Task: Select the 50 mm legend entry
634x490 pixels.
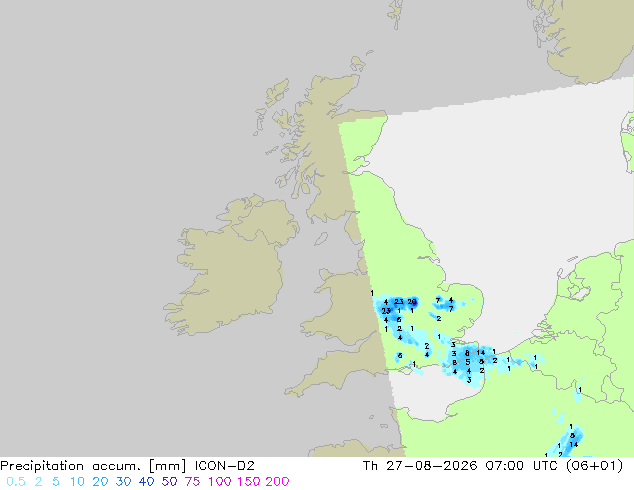Action: [x=169, y=482]
